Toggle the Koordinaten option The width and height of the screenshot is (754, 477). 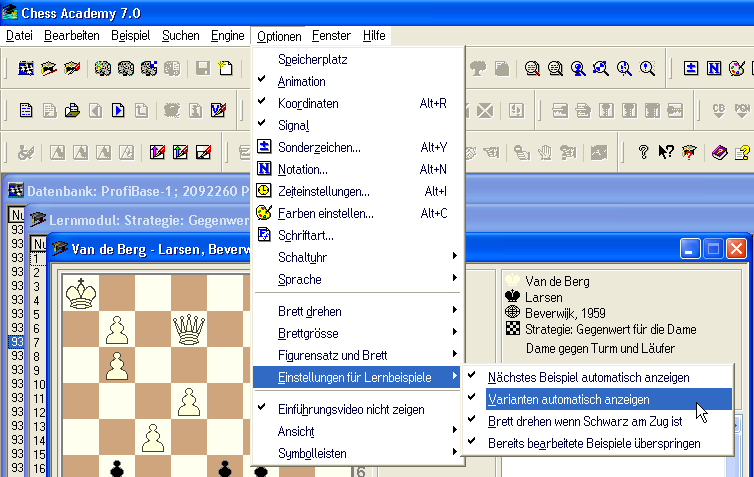(x=357, y=103)
